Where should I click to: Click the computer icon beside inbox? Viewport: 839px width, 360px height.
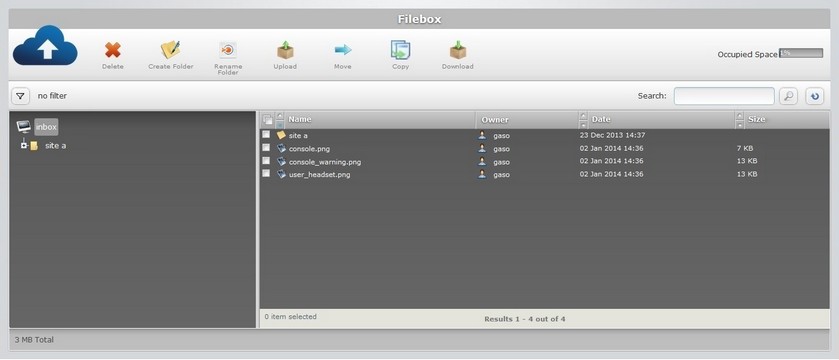24,127
